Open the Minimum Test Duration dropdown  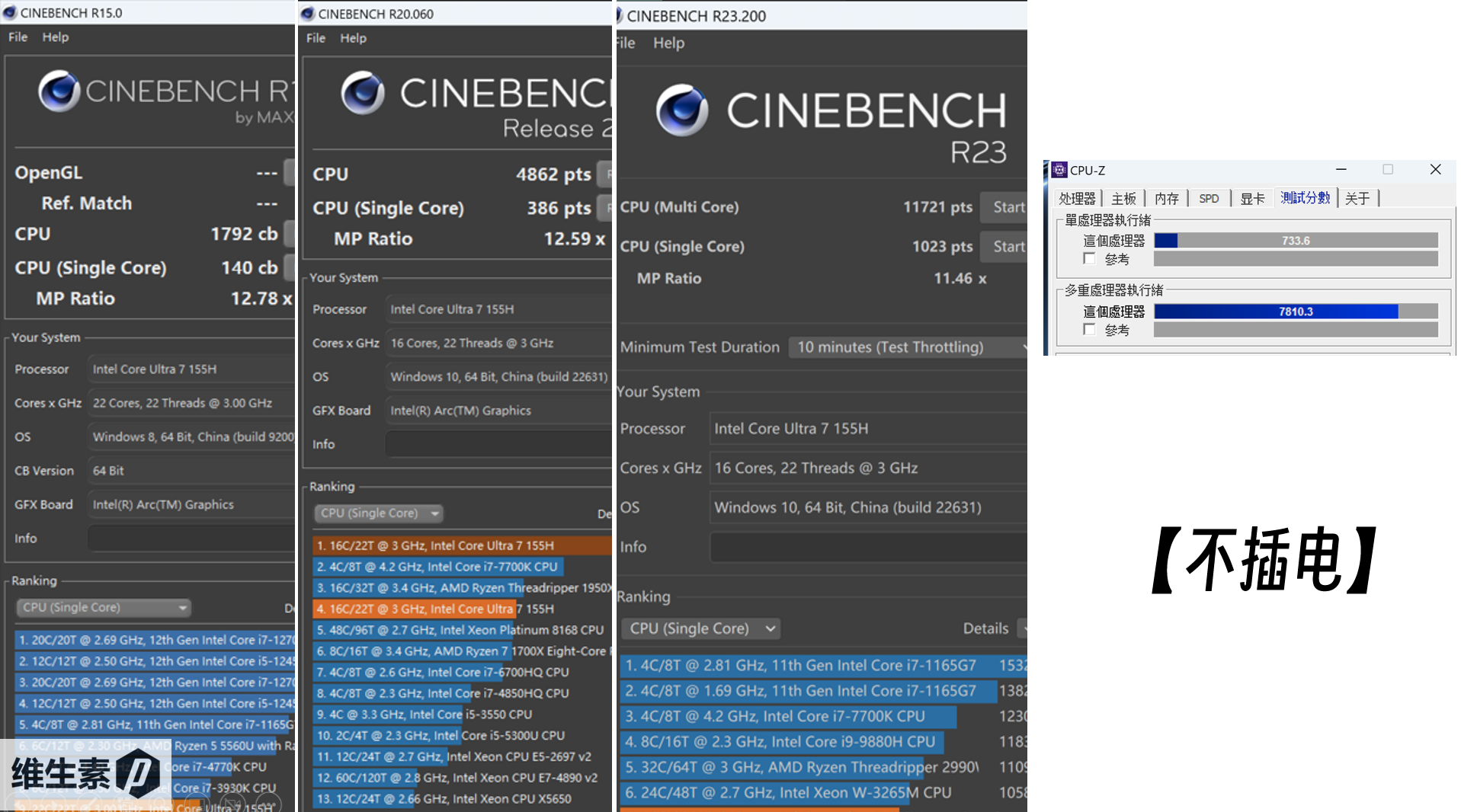click(907, 347)
